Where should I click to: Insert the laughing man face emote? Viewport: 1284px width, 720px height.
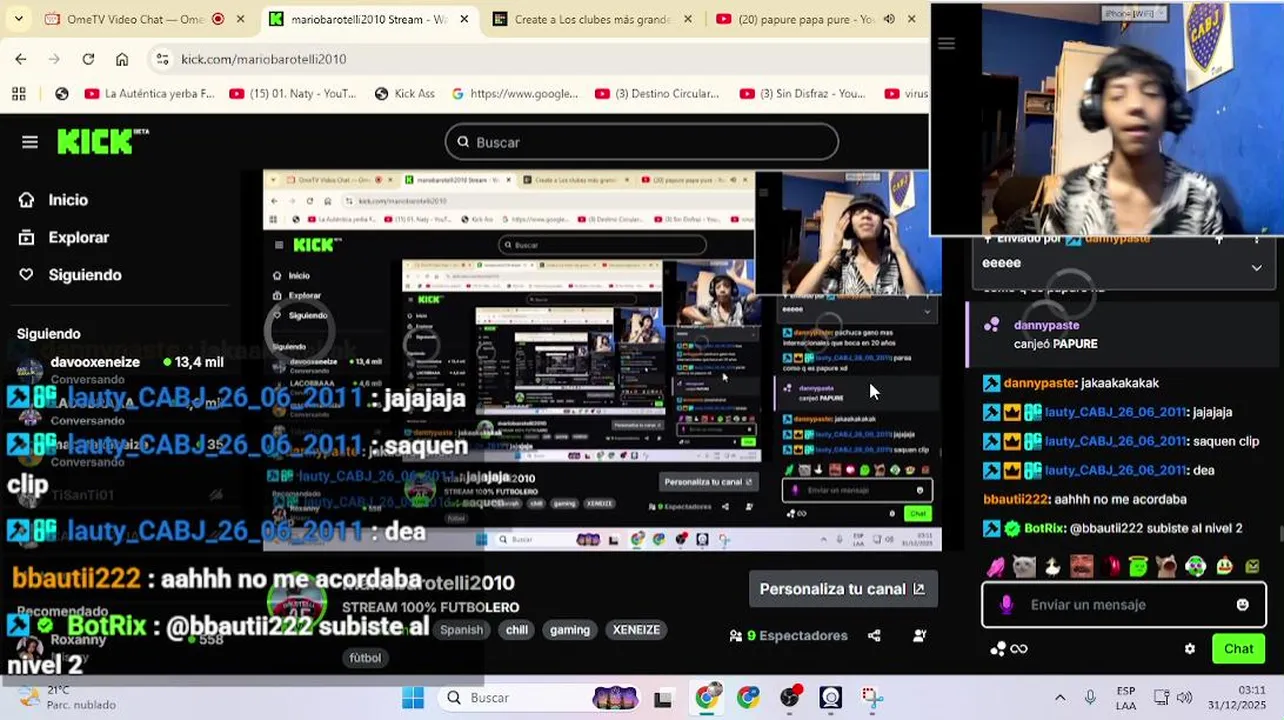point(1081,567)
